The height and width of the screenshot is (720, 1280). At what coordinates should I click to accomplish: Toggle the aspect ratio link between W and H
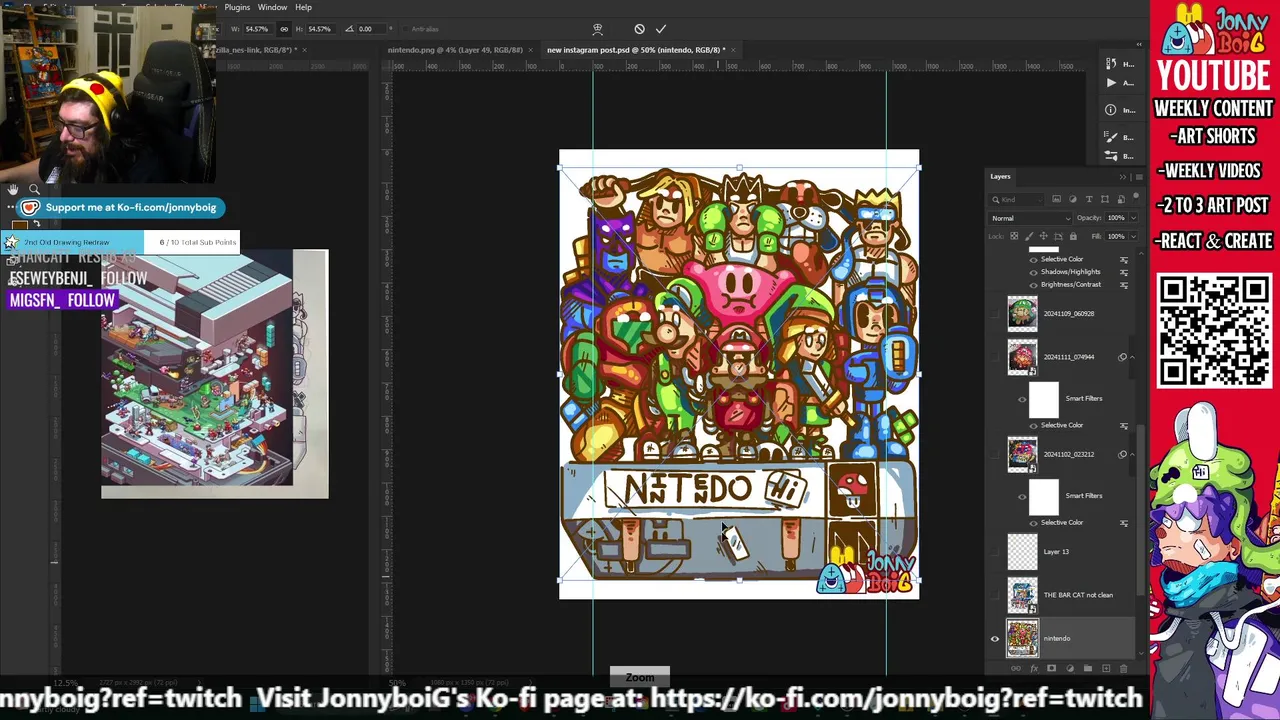pyautogui.click(x=284, y=29)
